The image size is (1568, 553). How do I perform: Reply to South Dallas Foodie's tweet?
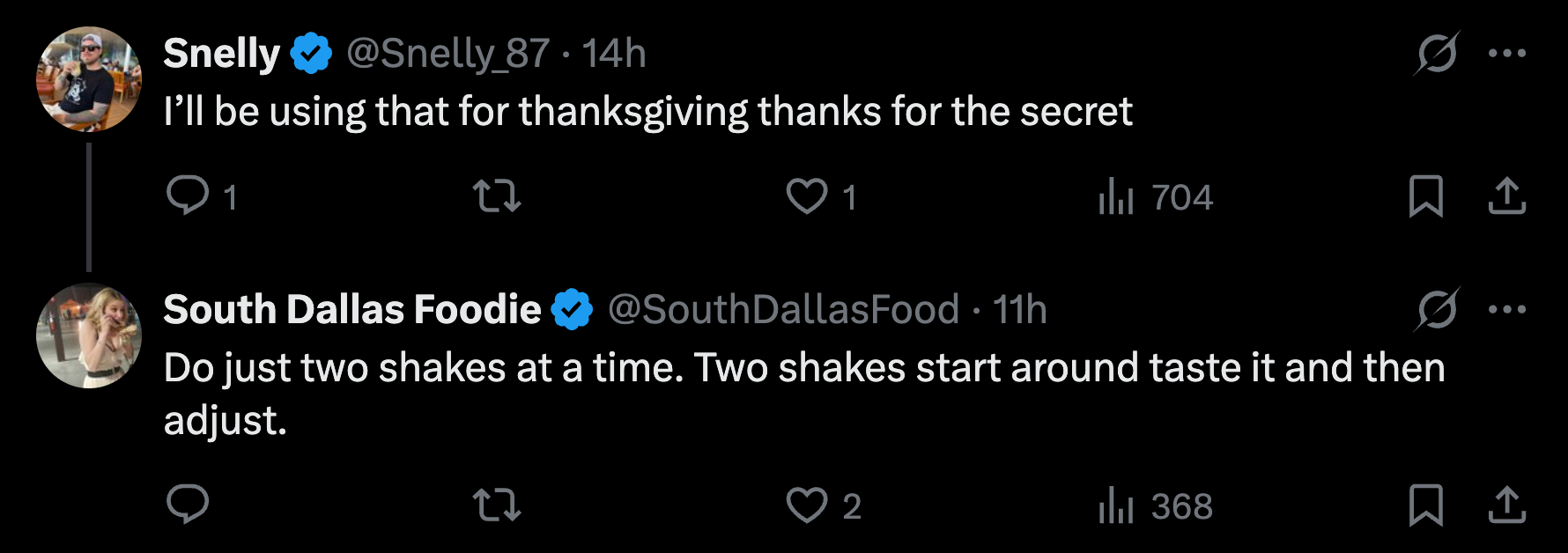[188, 505]
